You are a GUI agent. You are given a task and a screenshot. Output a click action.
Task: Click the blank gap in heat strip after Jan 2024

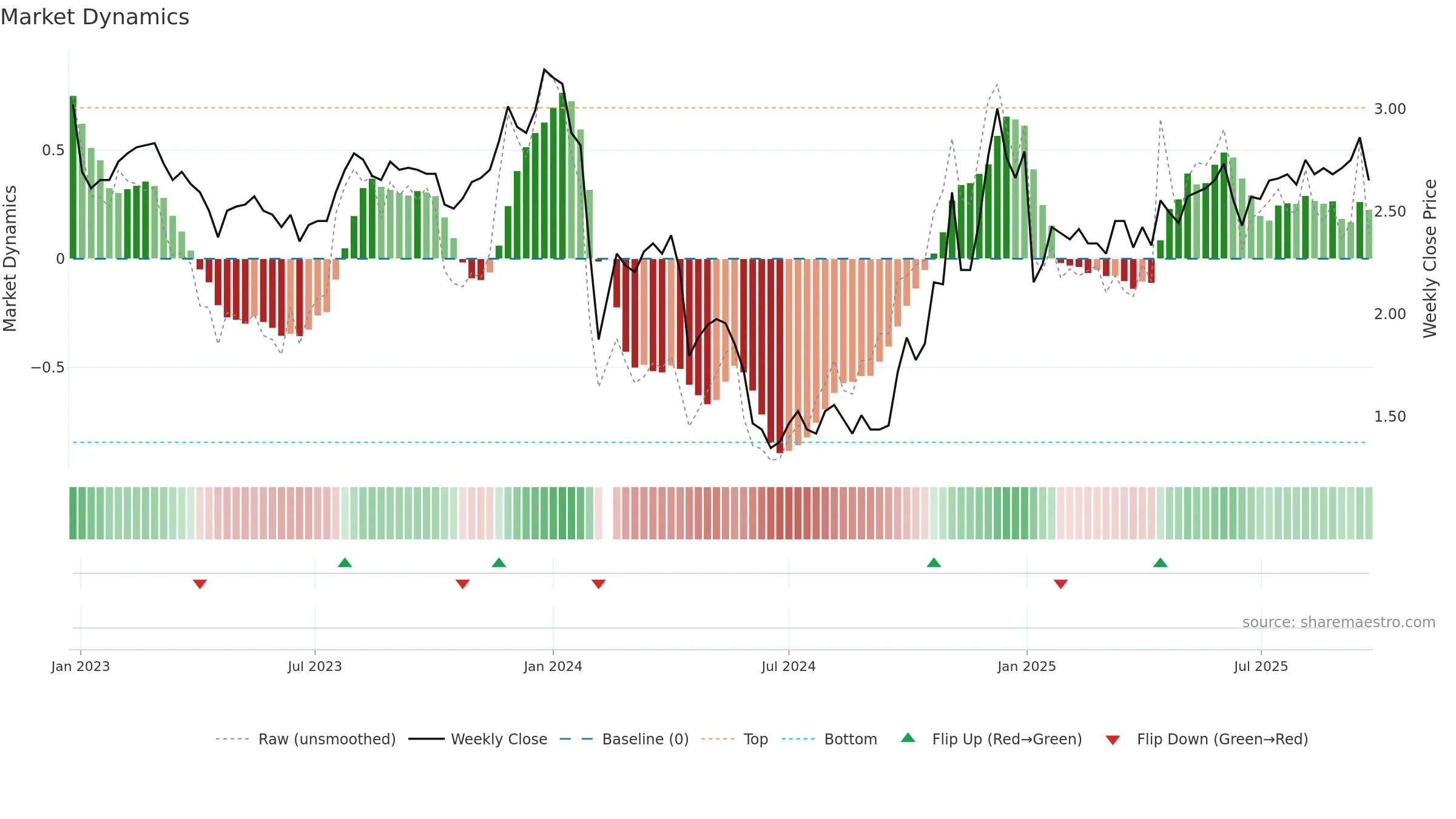[x=608, y=513]
